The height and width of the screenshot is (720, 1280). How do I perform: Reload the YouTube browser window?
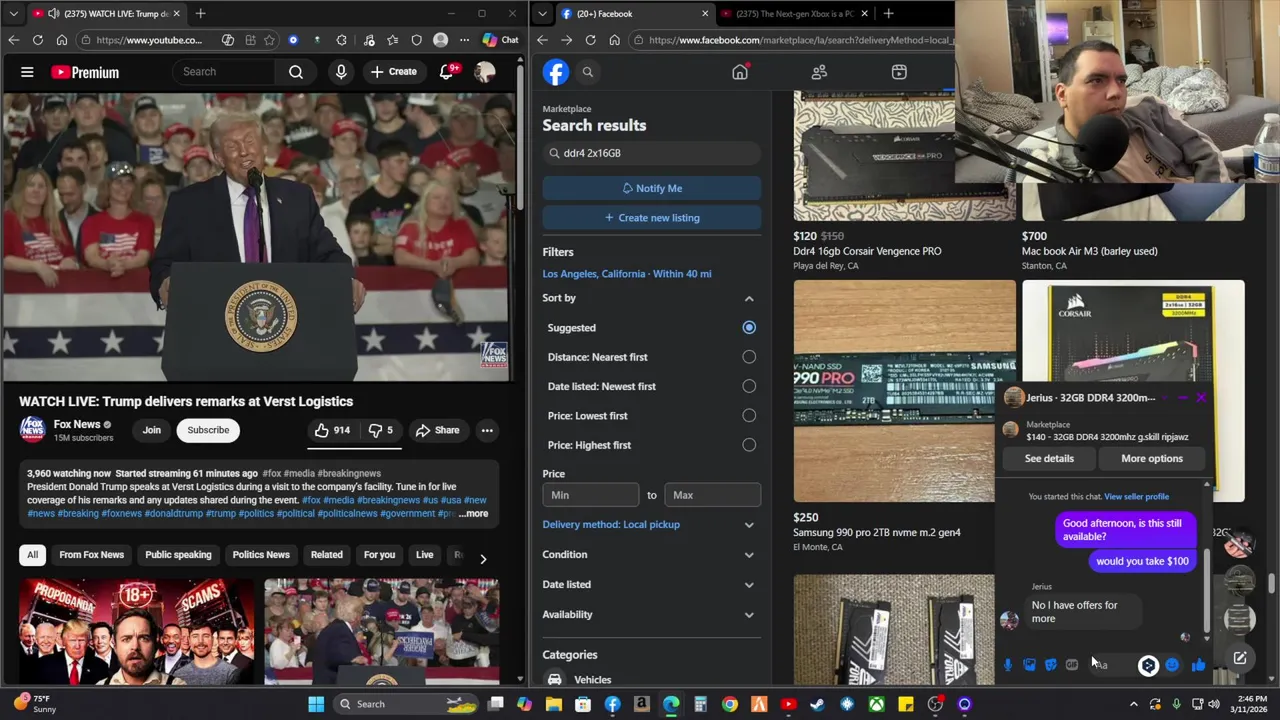click(x=37, y=40)
